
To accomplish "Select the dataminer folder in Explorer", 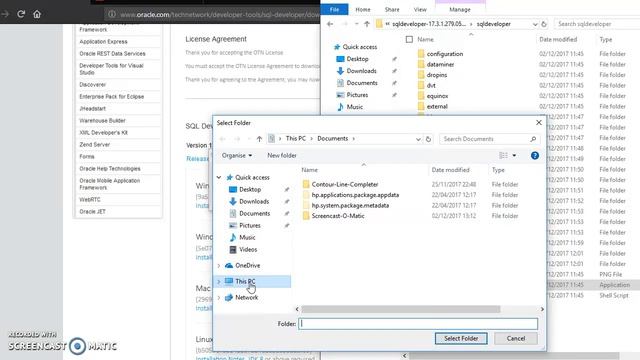I will pyautogui.click(x=440, y=64).
